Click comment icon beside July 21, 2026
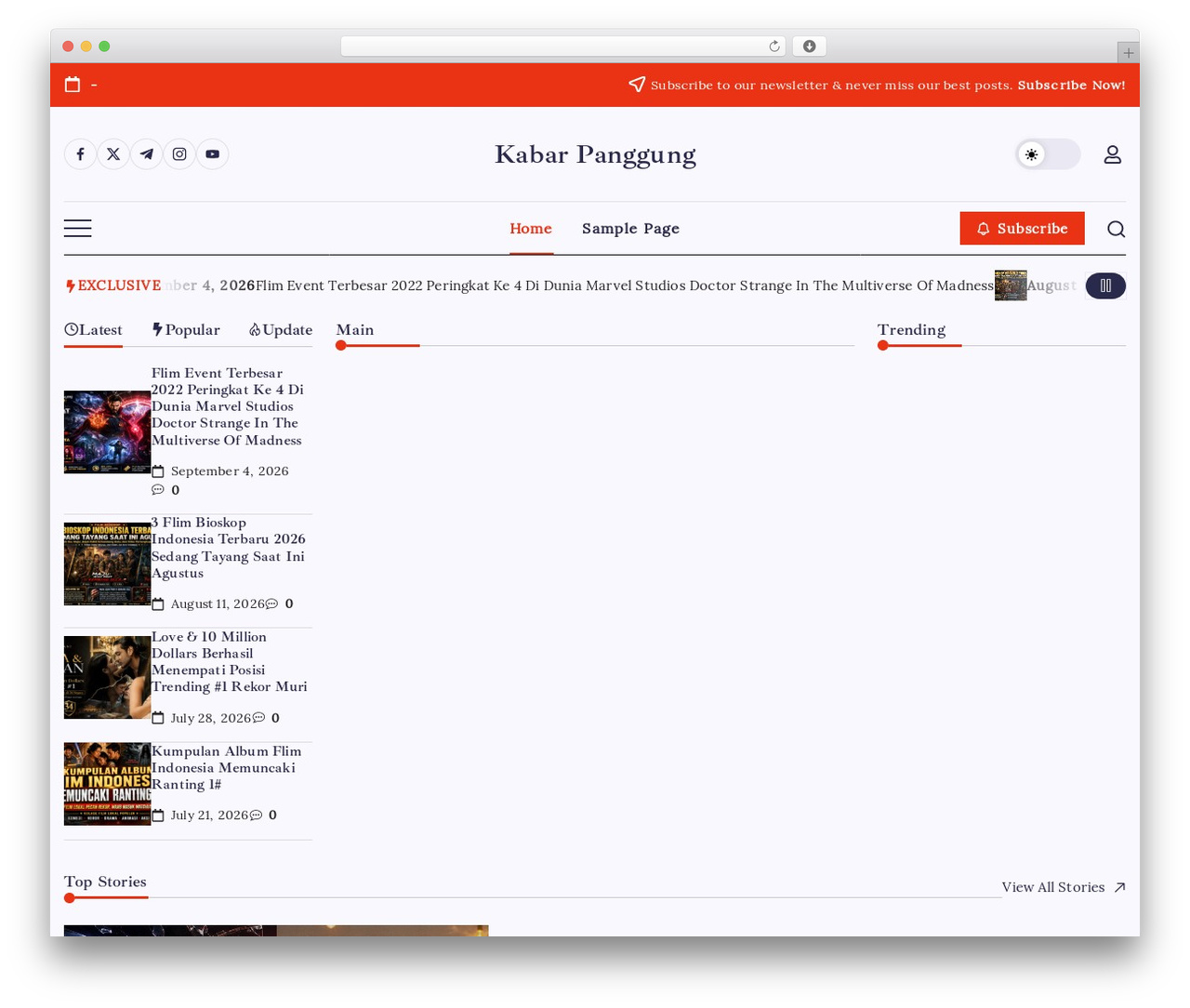Viewport: 1190px width, 1008px height. pos(256,815)
